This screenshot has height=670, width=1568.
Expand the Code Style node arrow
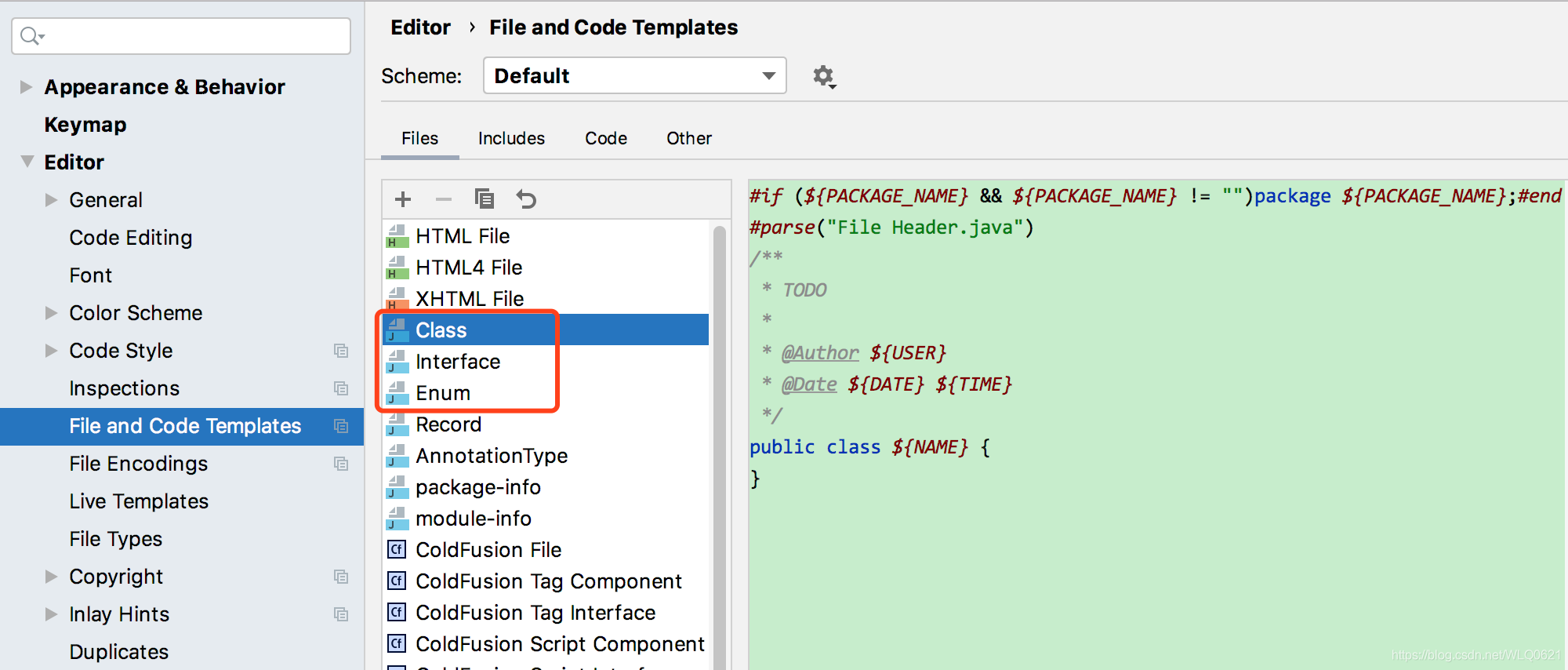pyautogui.click(x=52, y=351)
